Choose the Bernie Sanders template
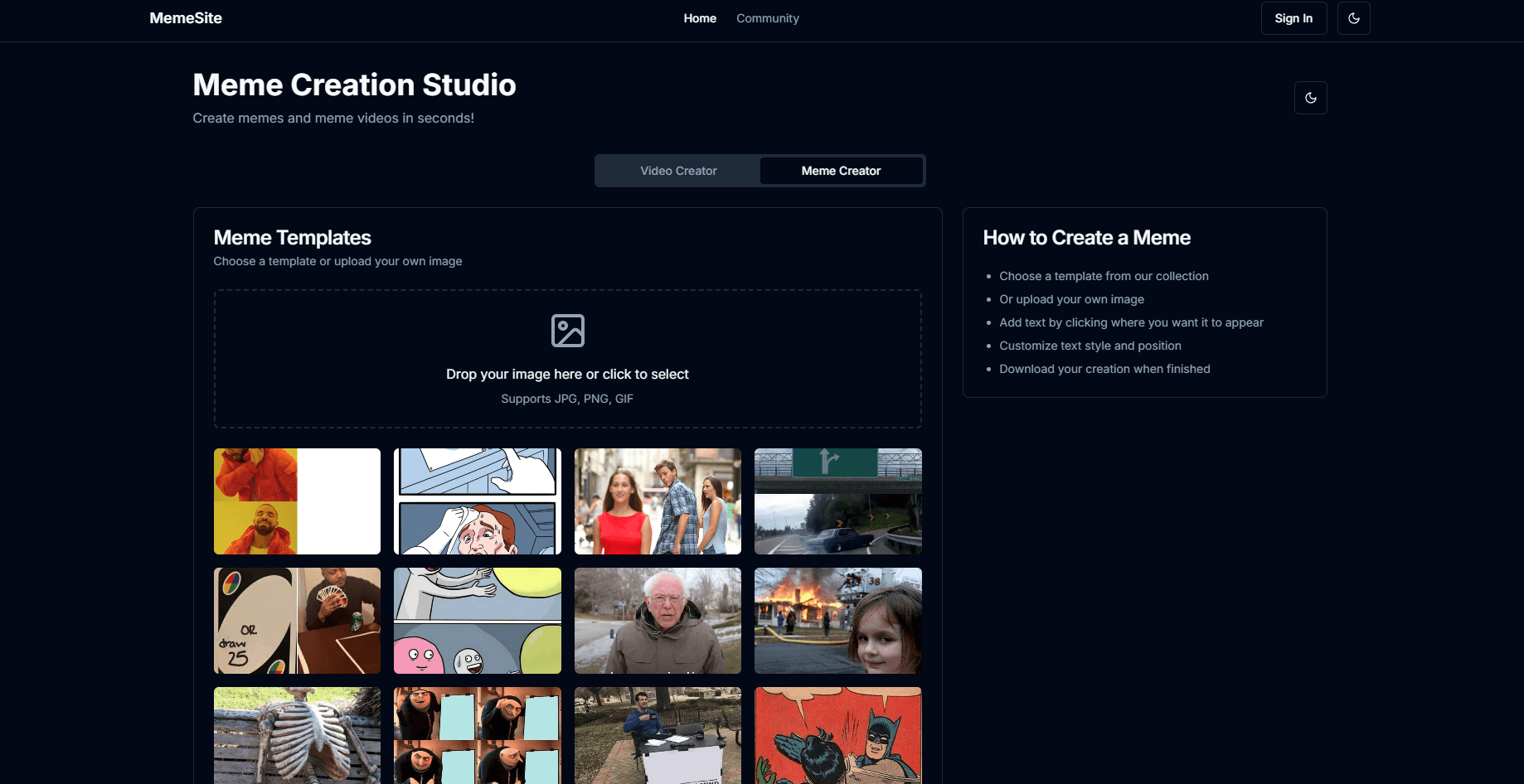This screenshot has width=1524, height=784. (658, 621)
